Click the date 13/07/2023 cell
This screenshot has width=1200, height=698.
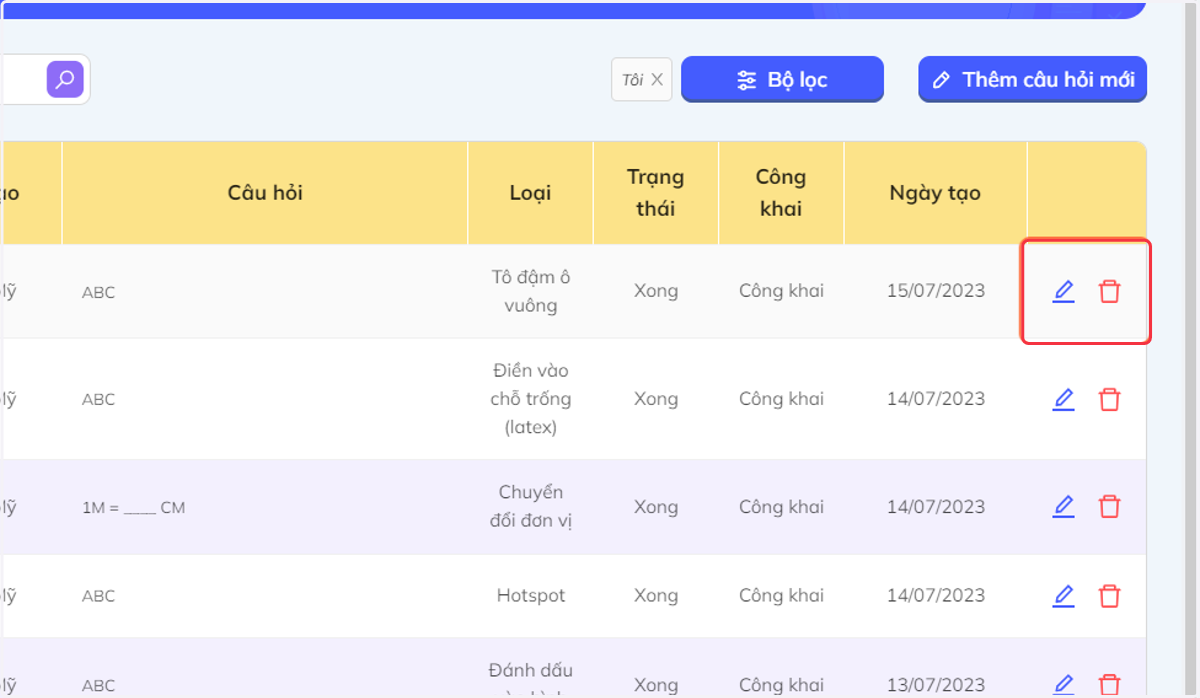[x=936, y=685]
